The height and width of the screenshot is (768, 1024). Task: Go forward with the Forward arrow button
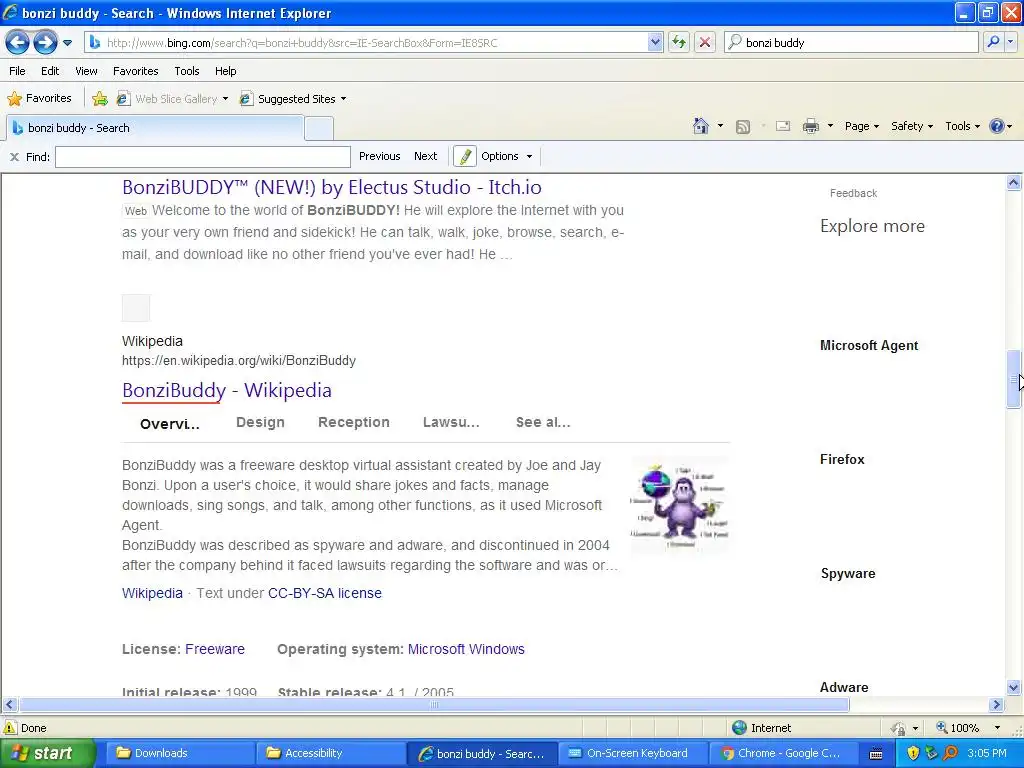pyautogui.click(x=45, y=42)
